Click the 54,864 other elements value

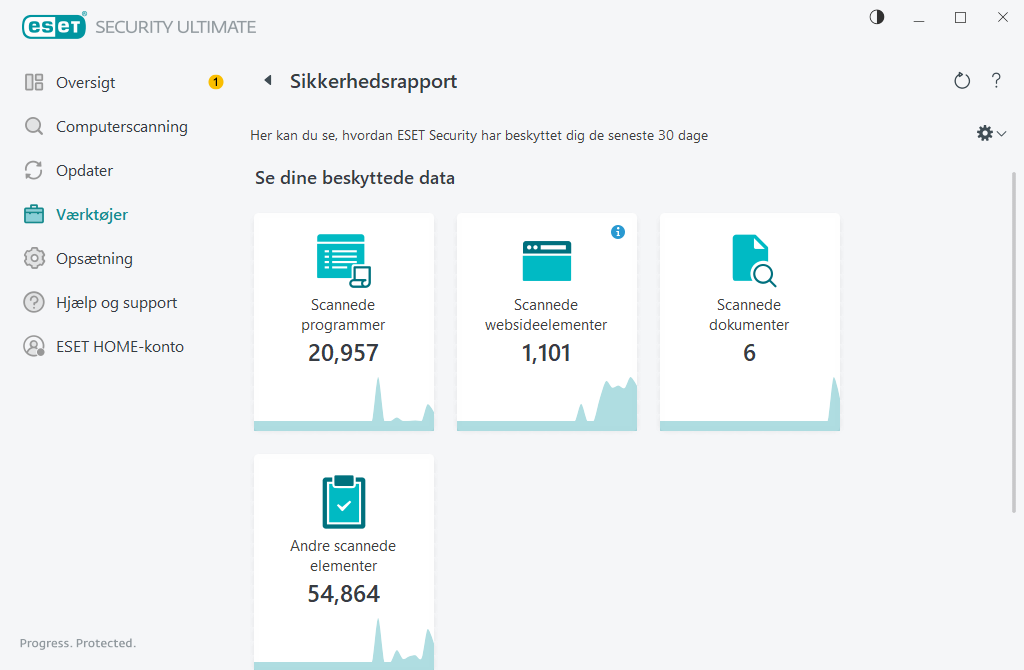[x=344, y=594]
